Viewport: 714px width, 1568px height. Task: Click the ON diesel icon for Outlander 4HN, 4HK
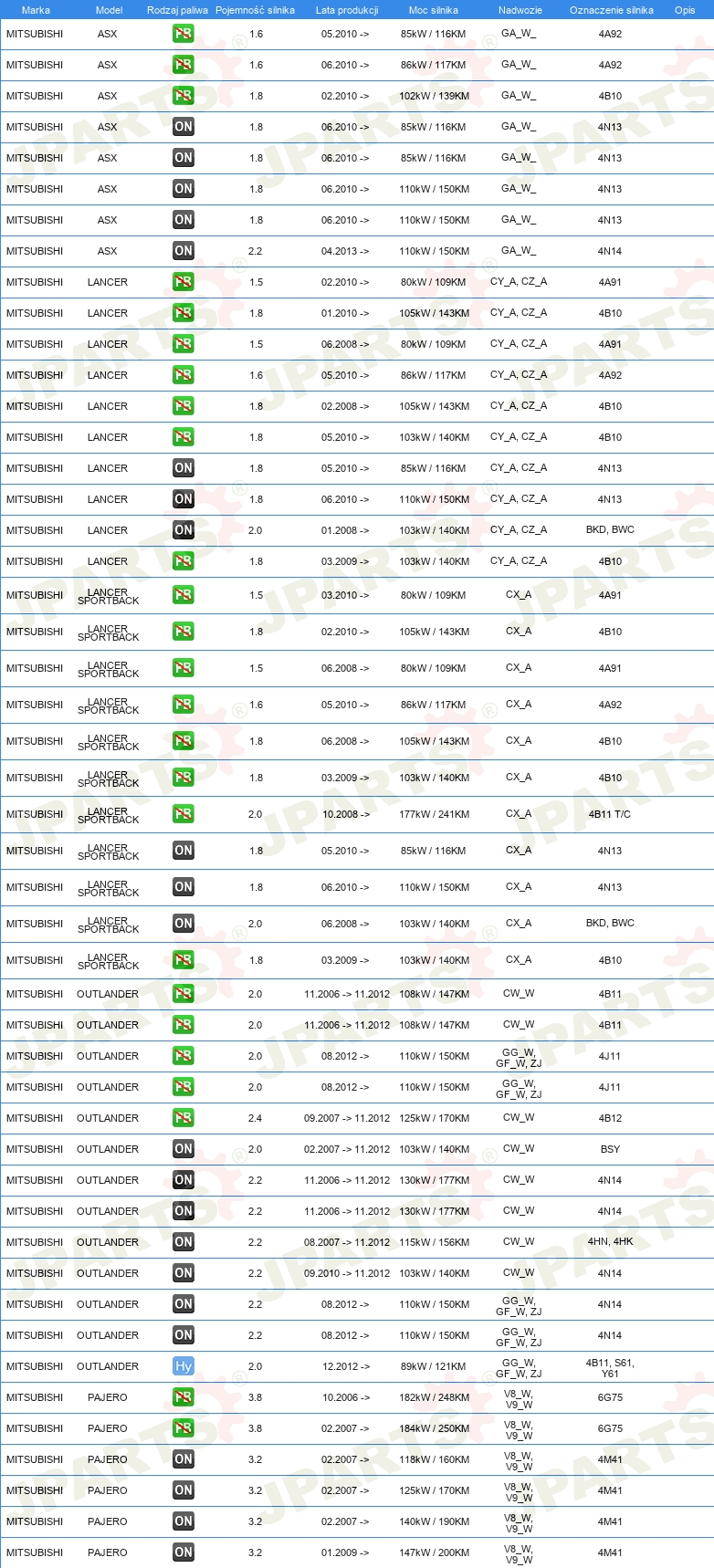coord(184,1242)
